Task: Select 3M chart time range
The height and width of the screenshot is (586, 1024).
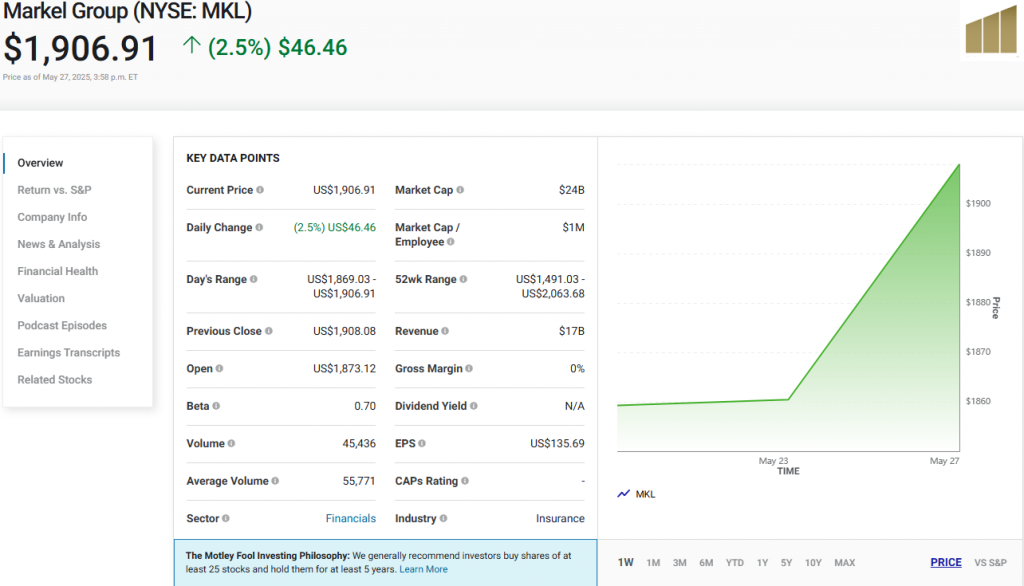Action: point(680,562)
